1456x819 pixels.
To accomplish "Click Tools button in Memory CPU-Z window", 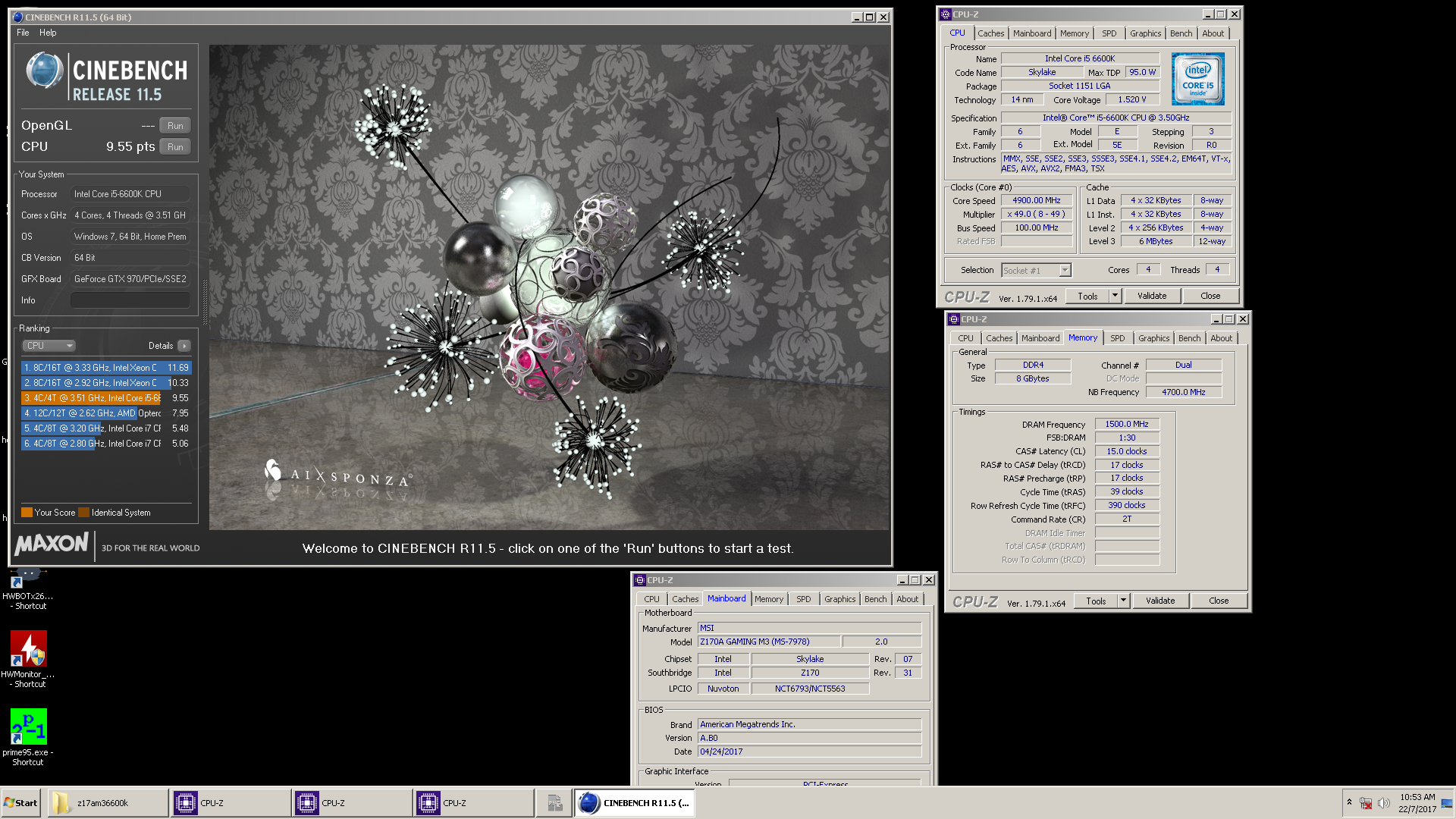I will 1095,601.
